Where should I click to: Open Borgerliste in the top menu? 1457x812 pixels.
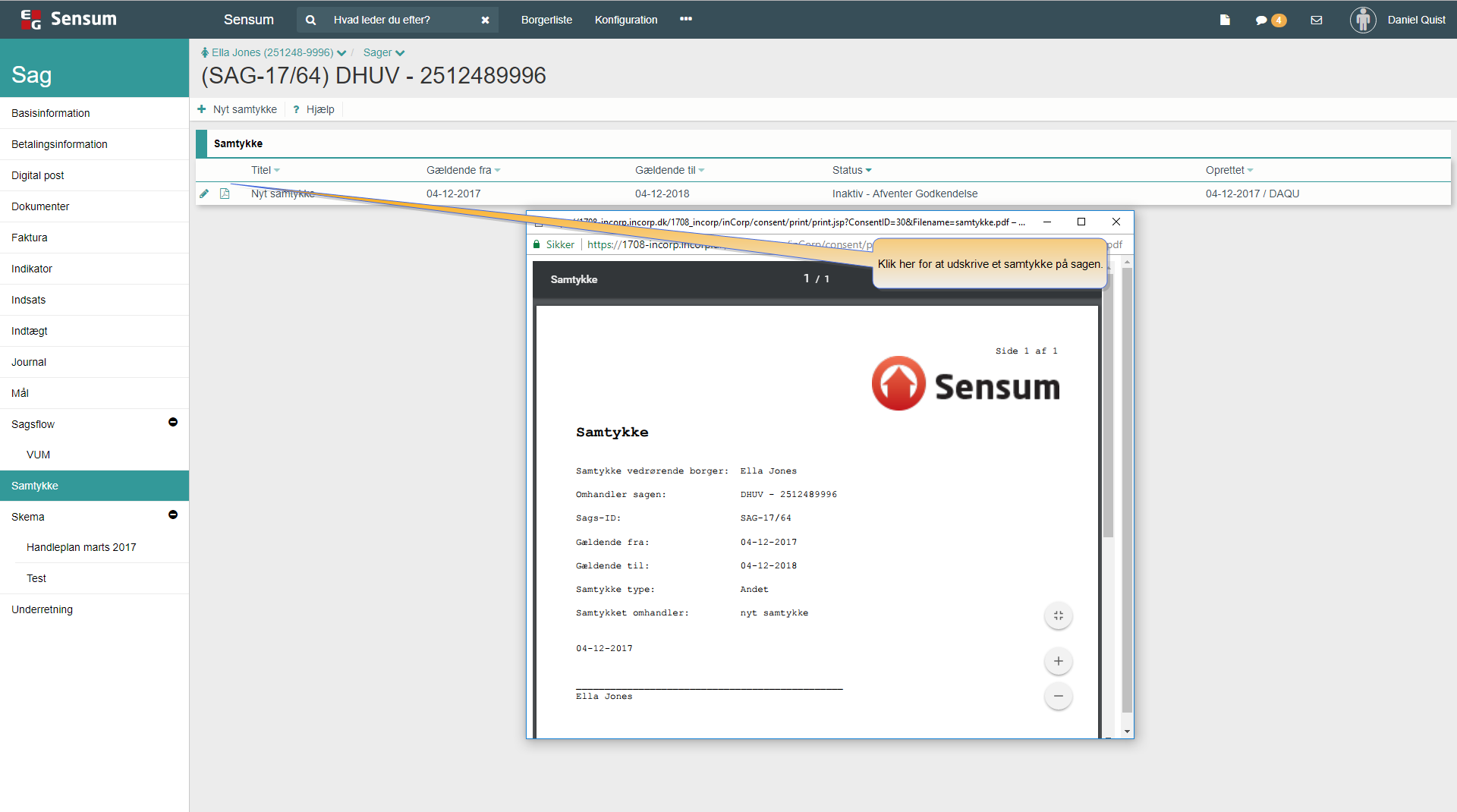(x=546, y=20)
